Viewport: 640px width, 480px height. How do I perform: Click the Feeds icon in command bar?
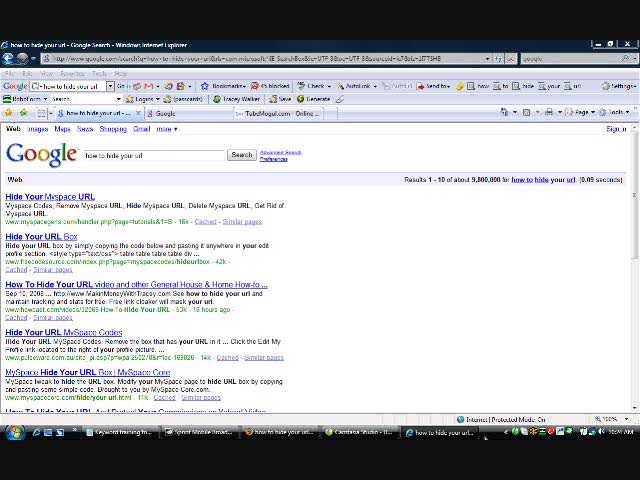tap(527, 112)
